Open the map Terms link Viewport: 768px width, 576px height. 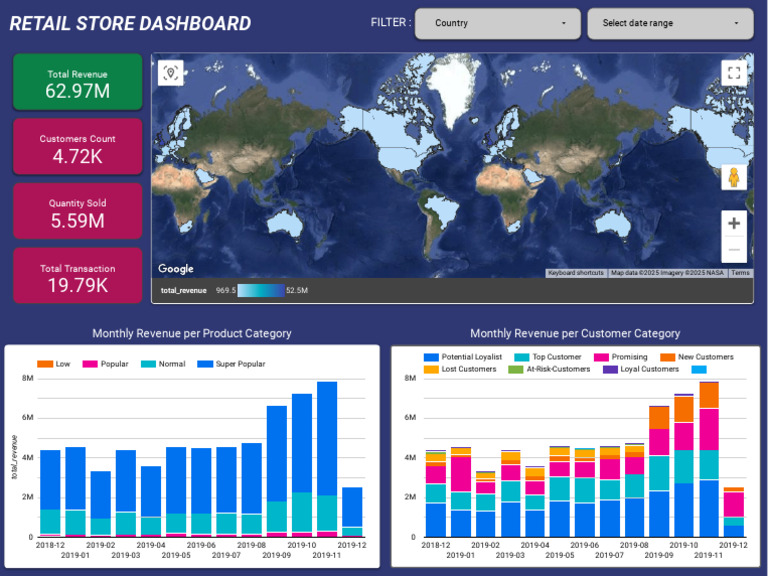point(740,273)
